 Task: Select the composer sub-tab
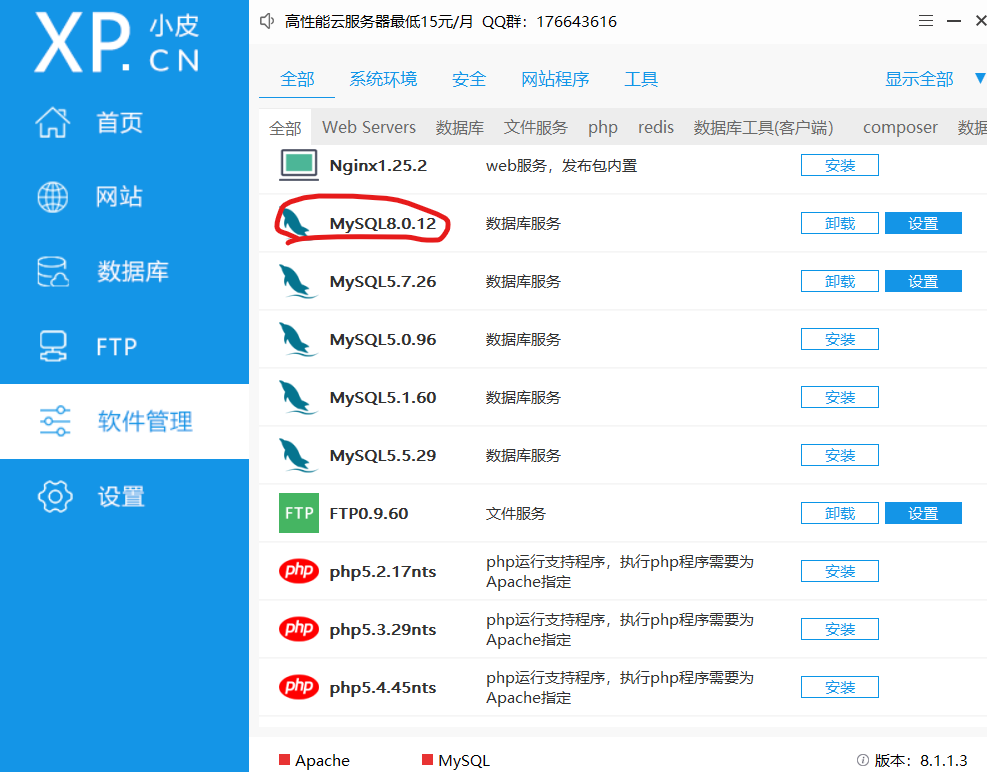click(900, 127)
